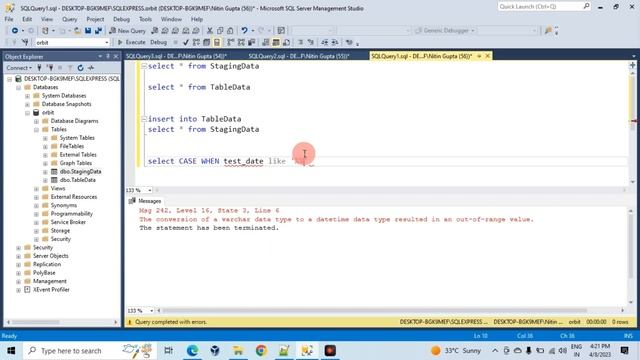Screen dimensions: 640x360
Task: Switch to the SQLQuery3.sql tab
Action: click(176, 56)
